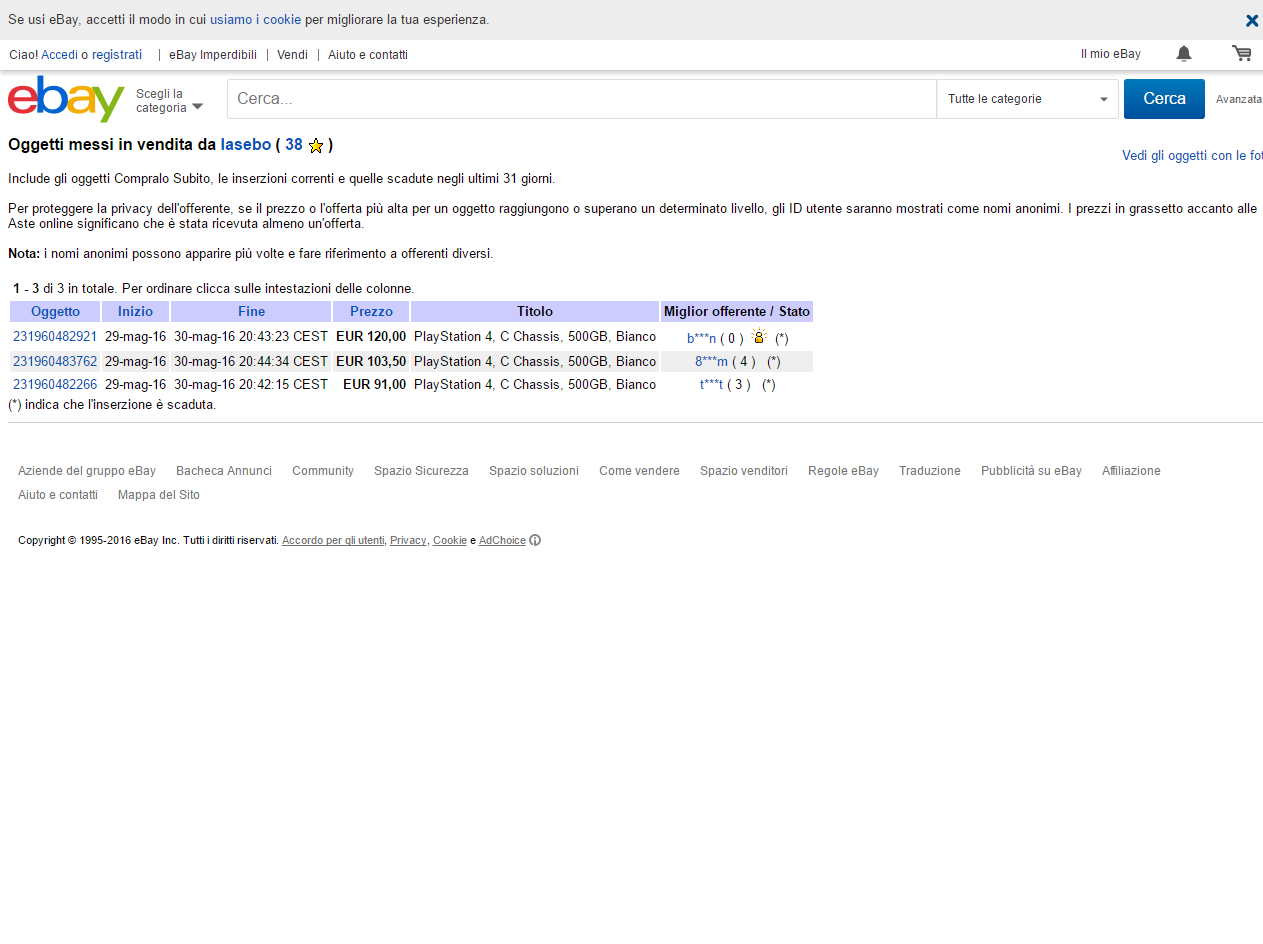Click the new-user icon beside b***n
This screenshot has height=944, width=1263.
pyautogui.click(x=759, y=337)
